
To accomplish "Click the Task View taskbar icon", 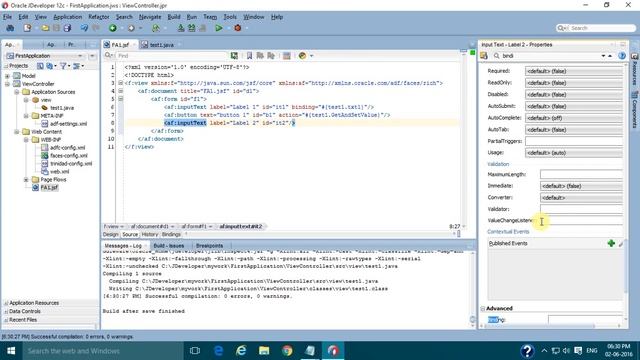I will tap(195, 351).
